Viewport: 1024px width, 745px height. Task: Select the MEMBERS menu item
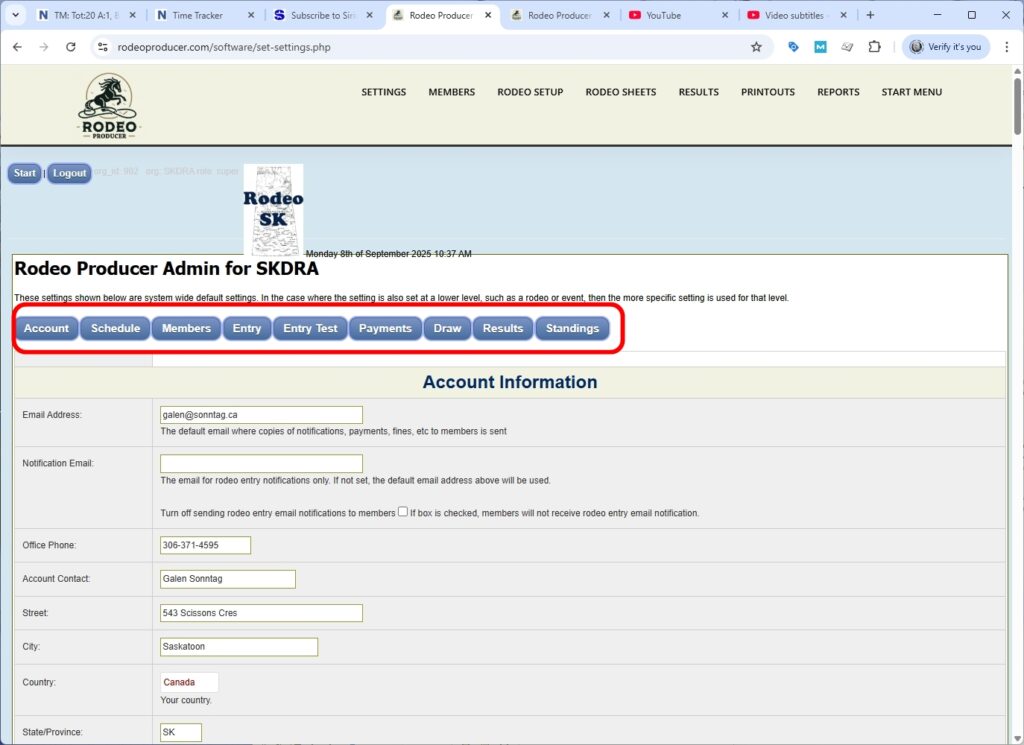tap(451, 91)
